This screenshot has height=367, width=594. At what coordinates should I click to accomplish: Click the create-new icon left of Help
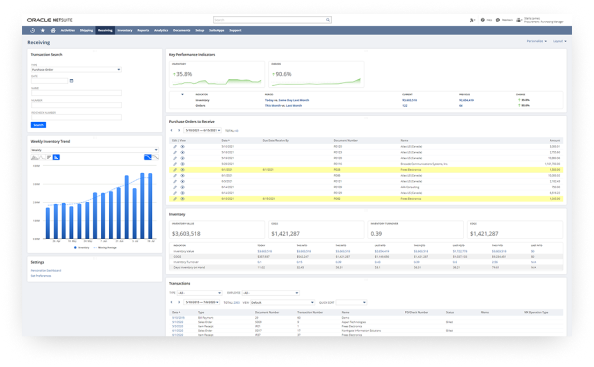[472, 20]
